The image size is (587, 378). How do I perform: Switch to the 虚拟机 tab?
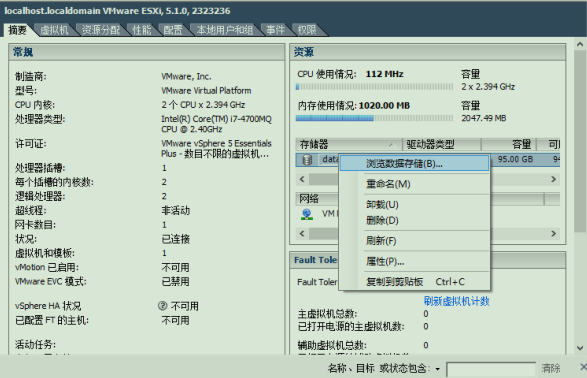(54, 30)
